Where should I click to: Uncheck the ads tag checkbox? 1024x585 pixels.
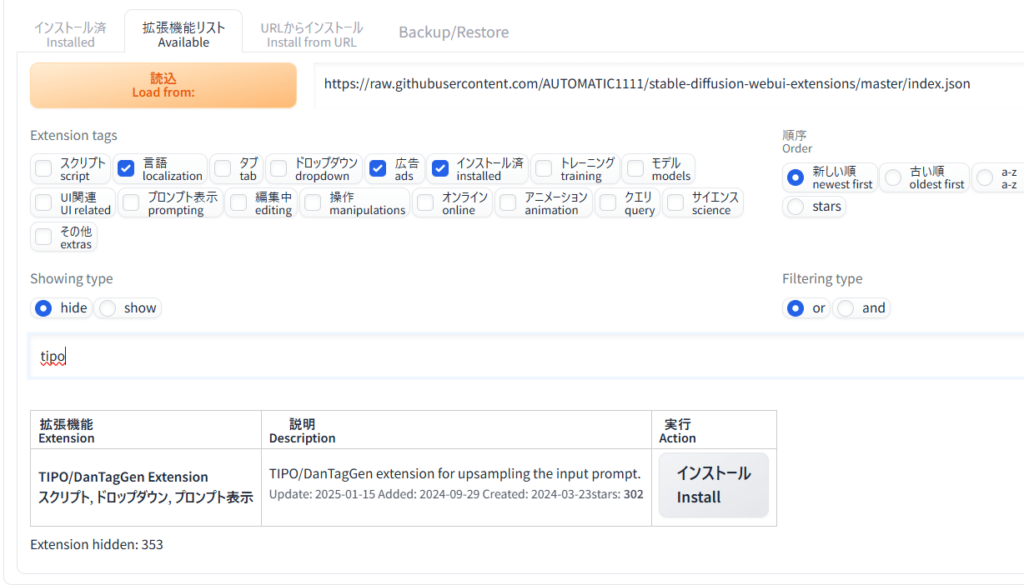click(378, 168)
